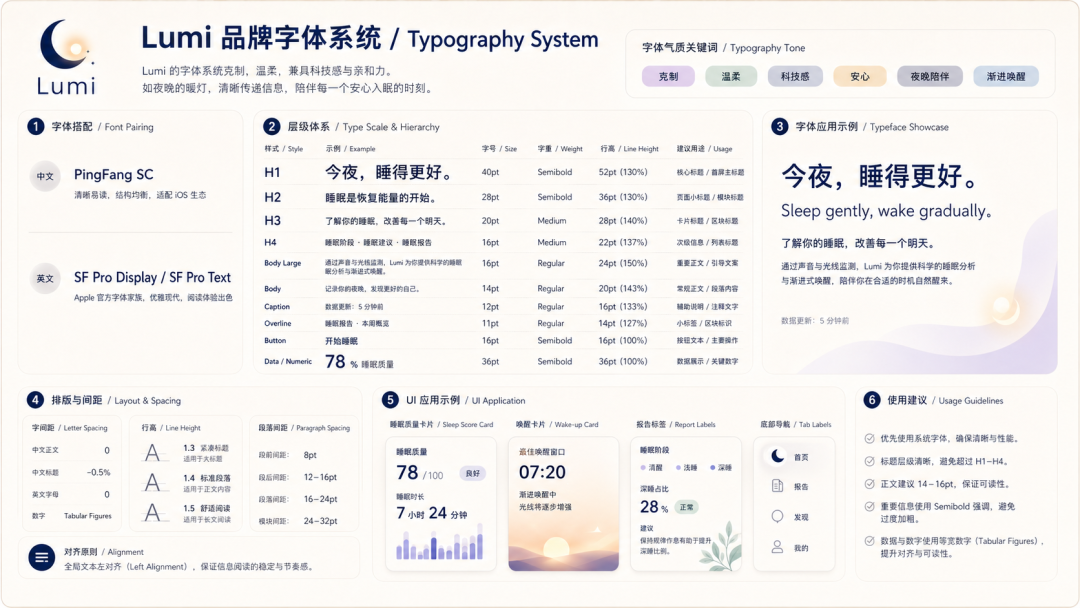Select the letter A icon for 1.3 紧凑标题
This screenshot has width=1080, height=608.
[153, 452]
